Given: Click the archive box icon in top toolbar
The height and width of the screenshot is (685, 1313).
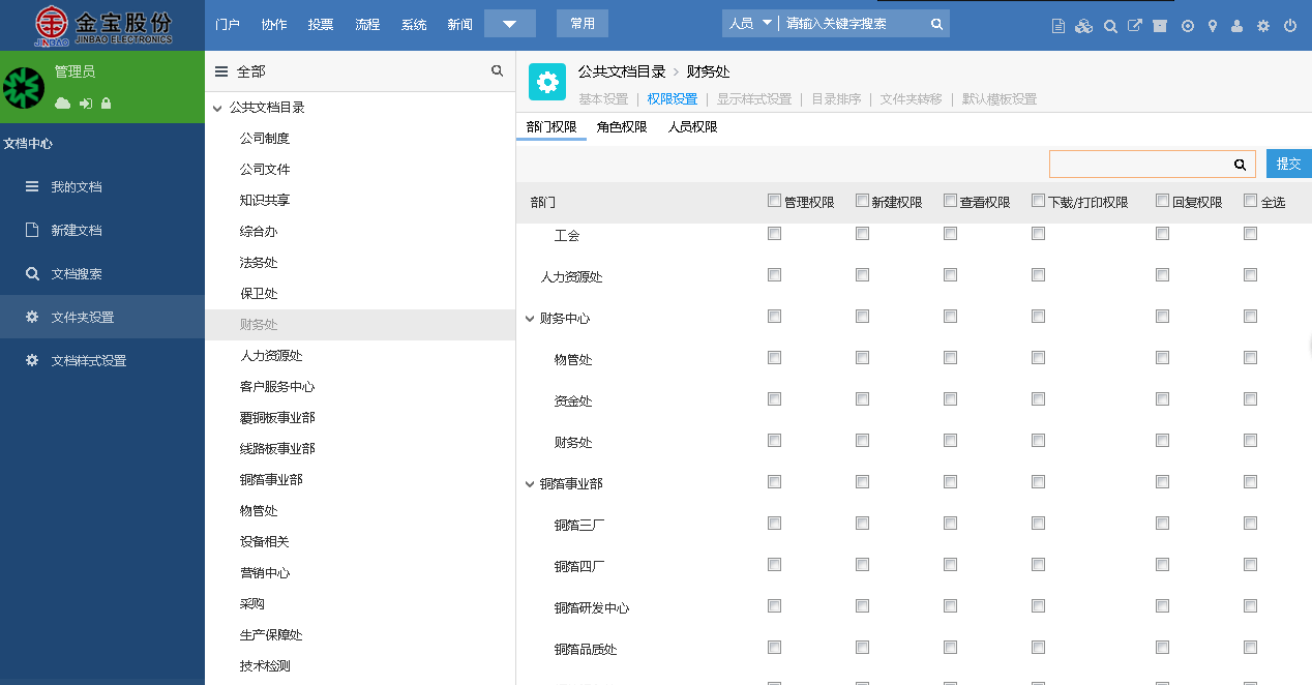Looking at the screenshot, I should tap(1160, 26).
